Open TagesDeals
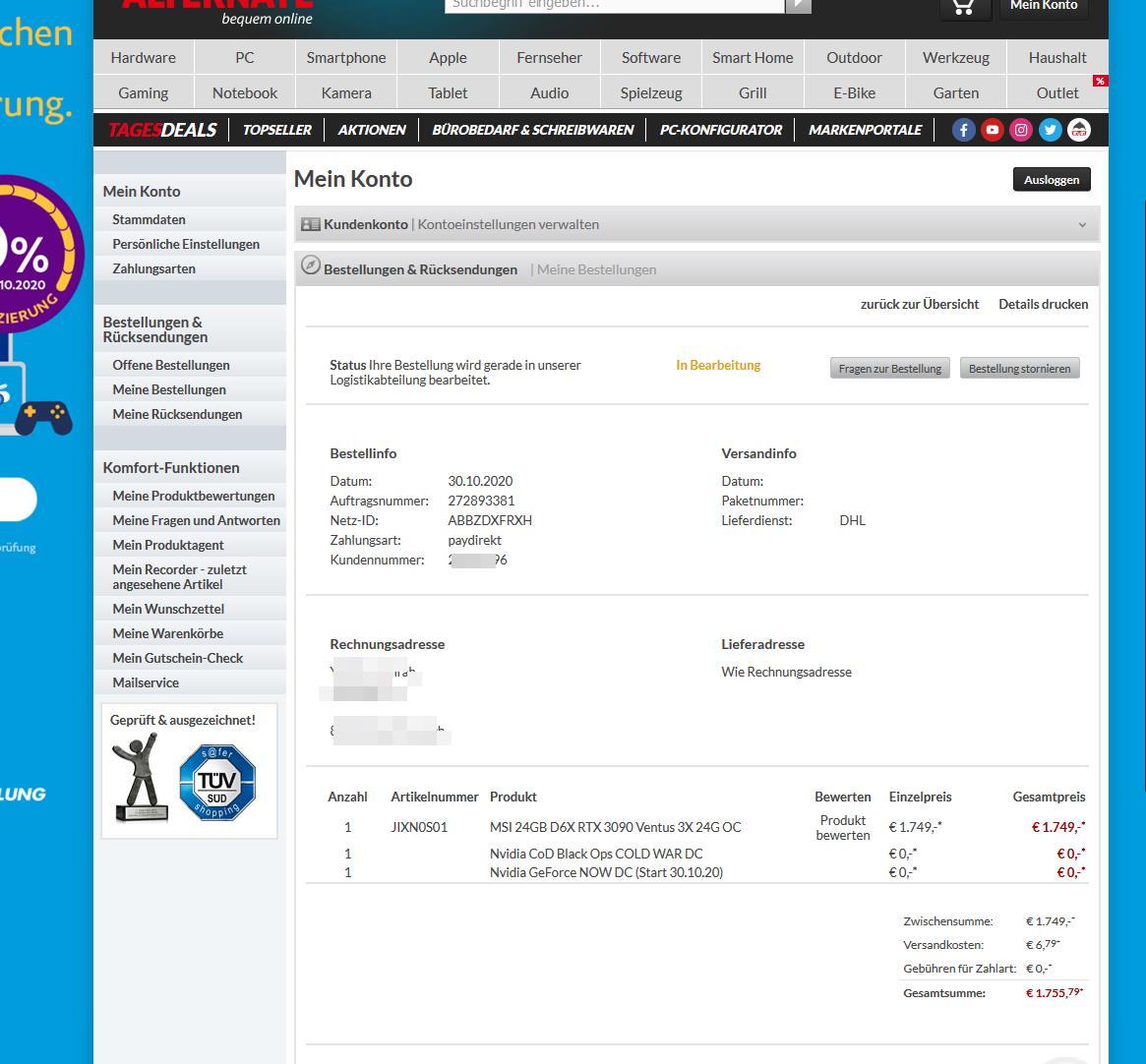The height and width of the screenshot is (1064, 1146). tap(162, 130)
